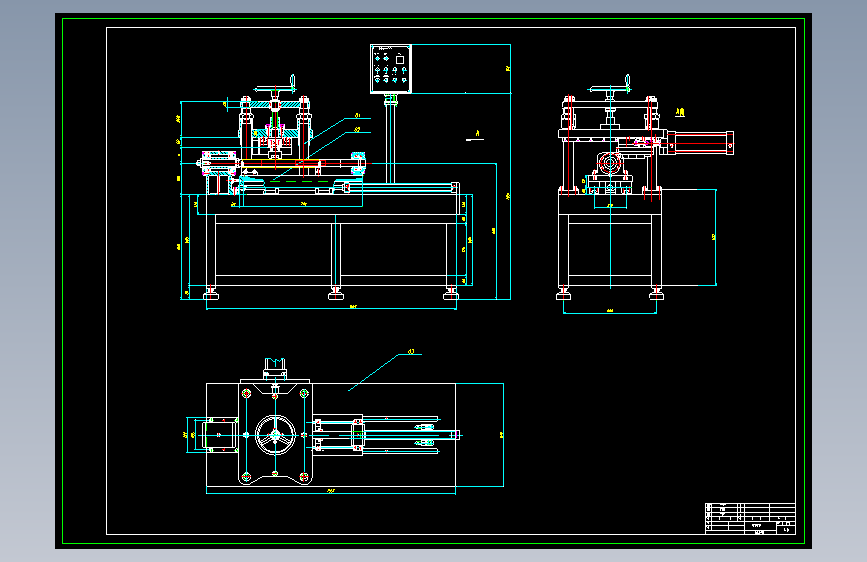The image size is (867, 562).
Task: Select the green dashed line in the front view
Action: (301, 181)
